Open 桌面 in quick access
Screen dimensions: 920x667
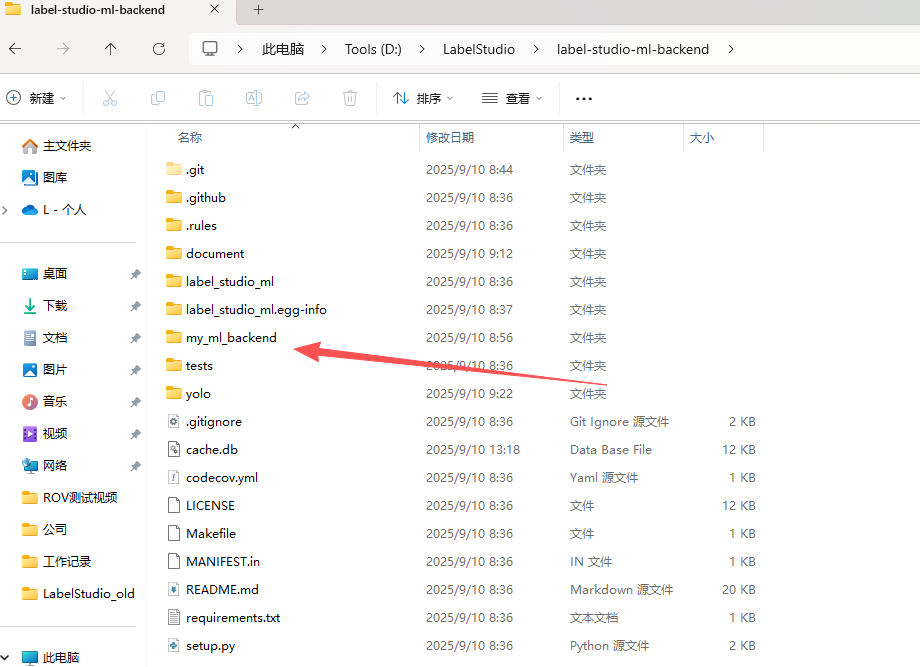coord(45,273)
